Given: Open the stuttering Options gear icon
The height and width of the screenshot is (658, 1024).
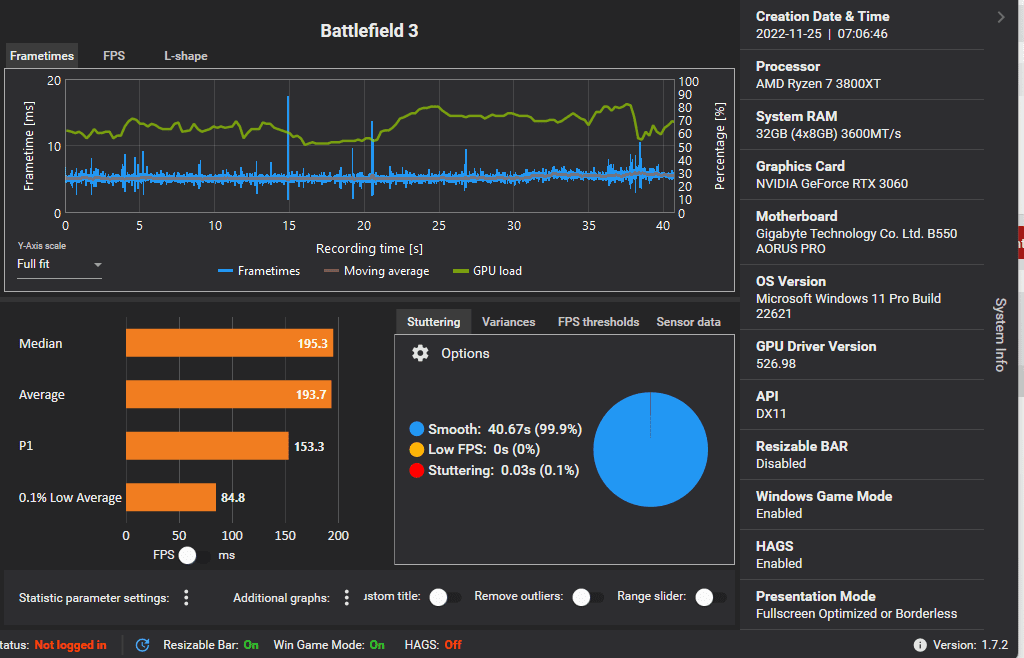Looking at the screenshot, I should click(x=420, y=353).
